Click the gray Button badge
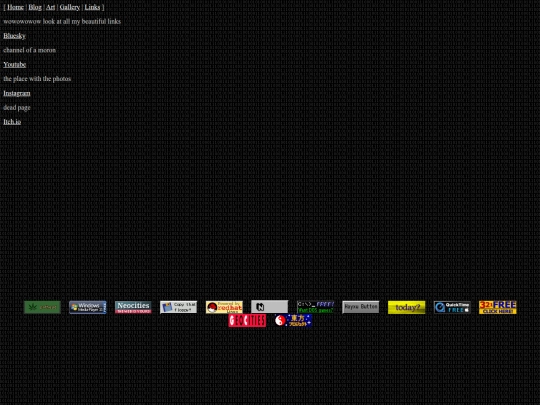Image resolution: width=540 pixels, height=405 pixels. tap(361, 307)
